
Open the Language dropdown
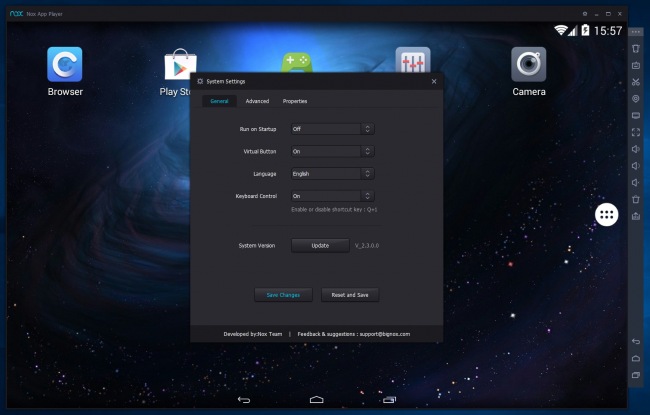pos(332,174)
